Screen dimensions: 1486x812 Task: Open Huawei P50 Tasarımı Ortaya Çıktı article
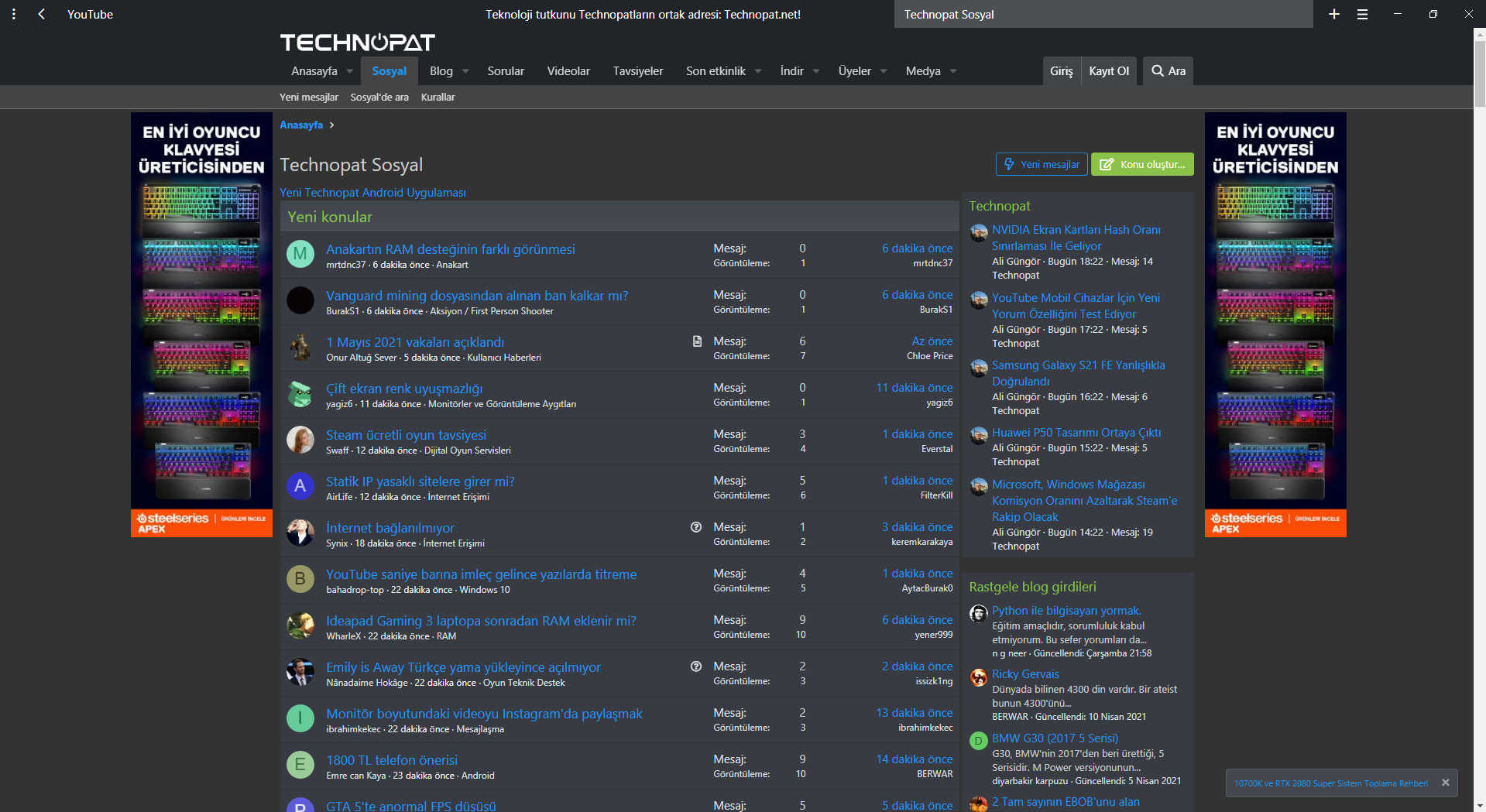point(1076,433)
